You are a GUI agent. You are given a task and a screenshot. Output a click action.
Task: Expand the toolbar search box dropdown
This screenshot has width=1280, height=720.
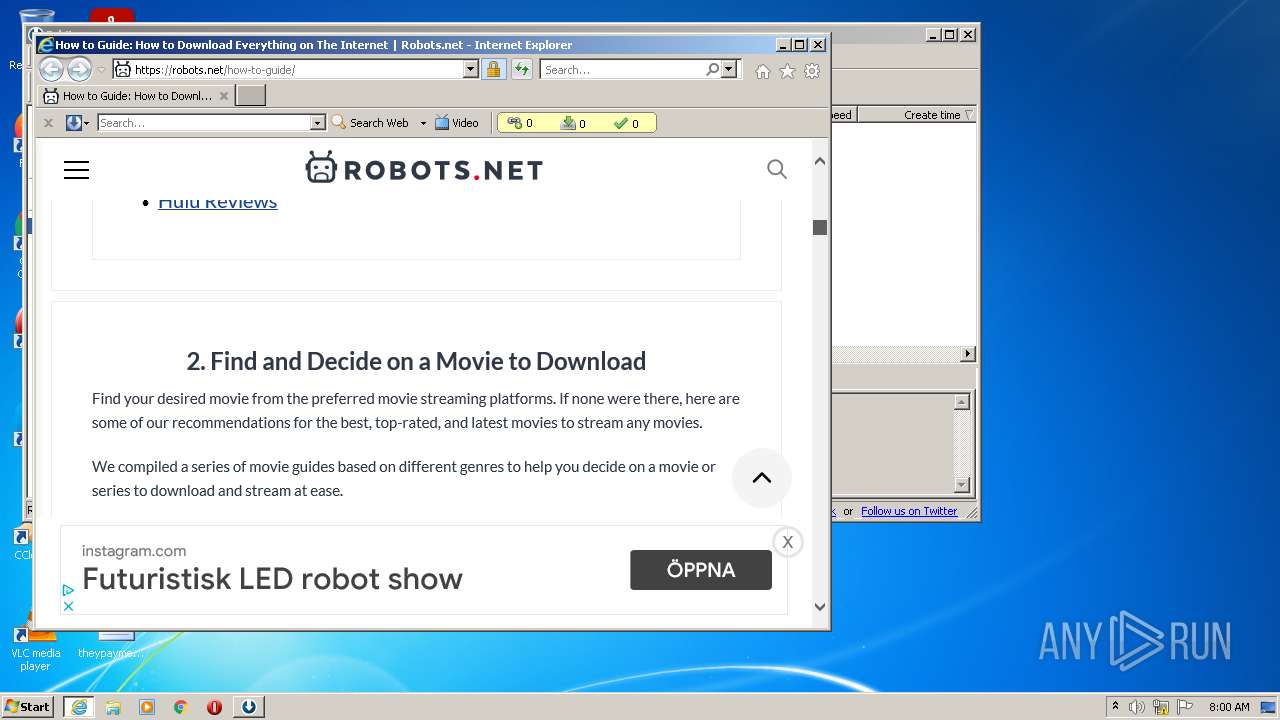[x=318, y=123]
